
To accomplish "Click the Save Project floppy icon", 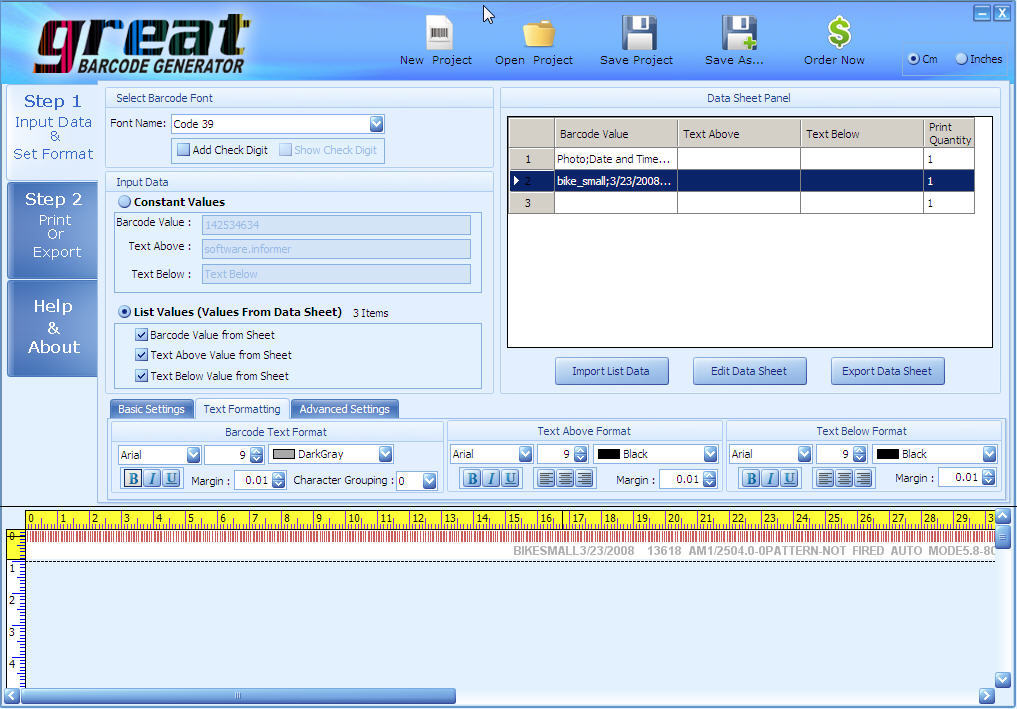I will point(640,33).
